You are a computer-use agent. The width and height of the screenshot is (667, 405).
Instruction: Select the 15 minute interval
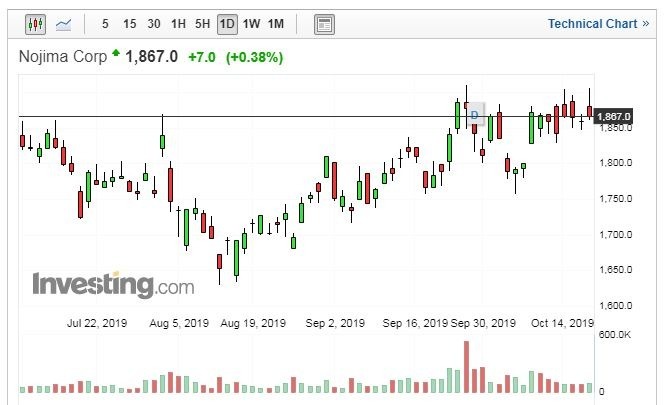(x=130, y=24)
